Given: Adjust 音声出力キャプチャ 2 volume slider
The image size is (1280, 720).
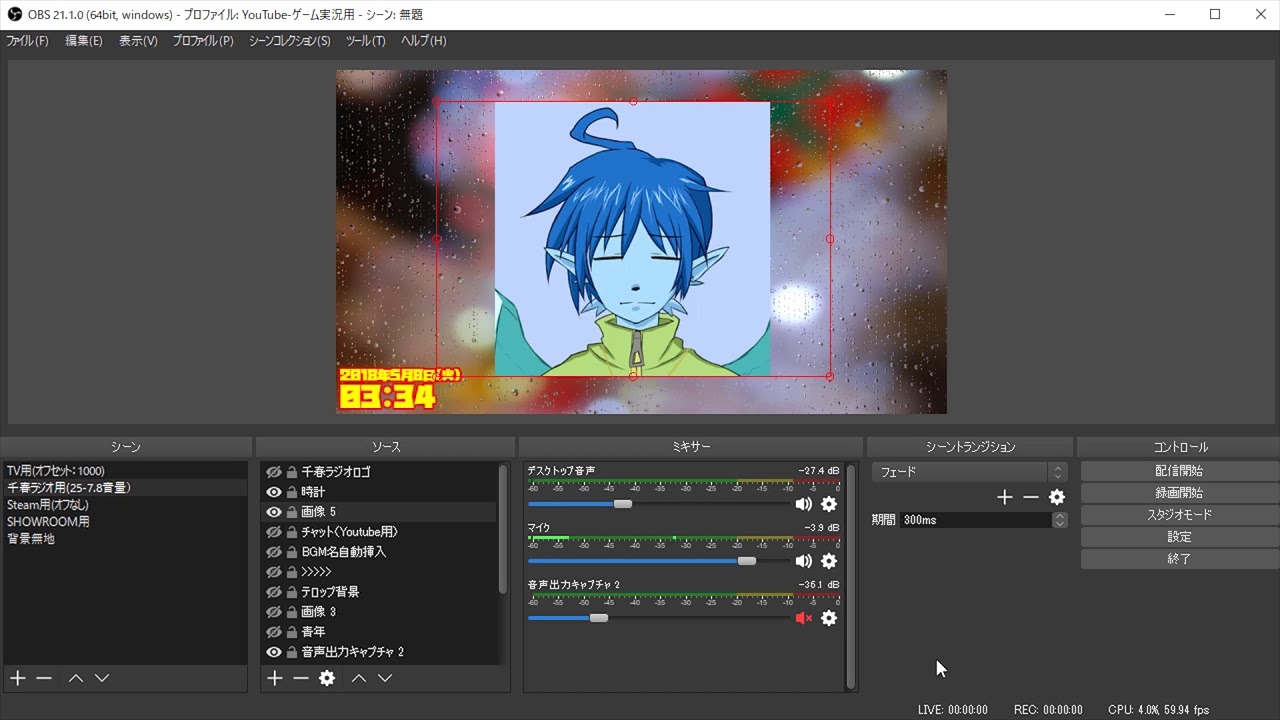Looking at the screenshot, I should click(x=598, y=618).
